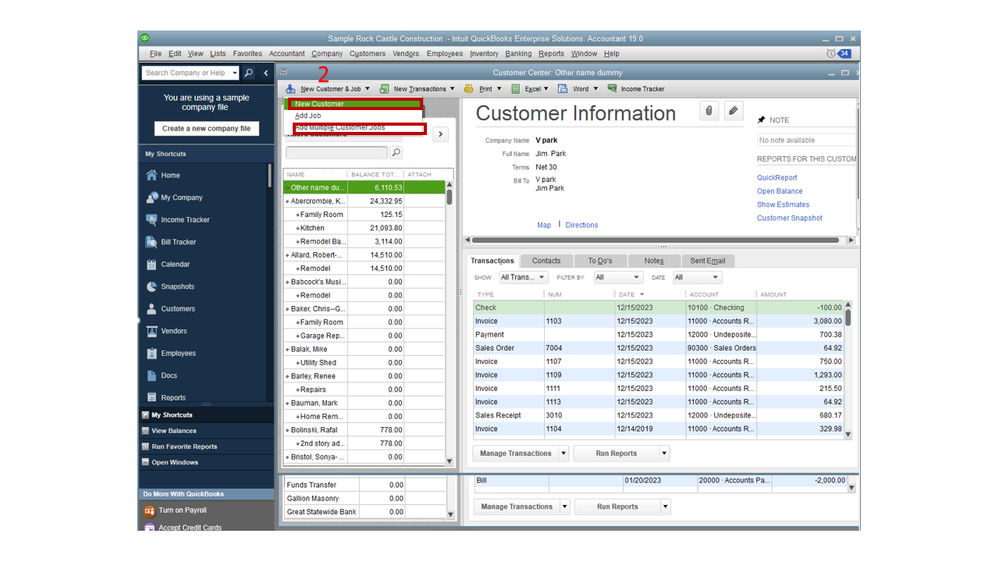Click the QuickReport link
This screenshot has width=999, height=562.
(777, 178)
